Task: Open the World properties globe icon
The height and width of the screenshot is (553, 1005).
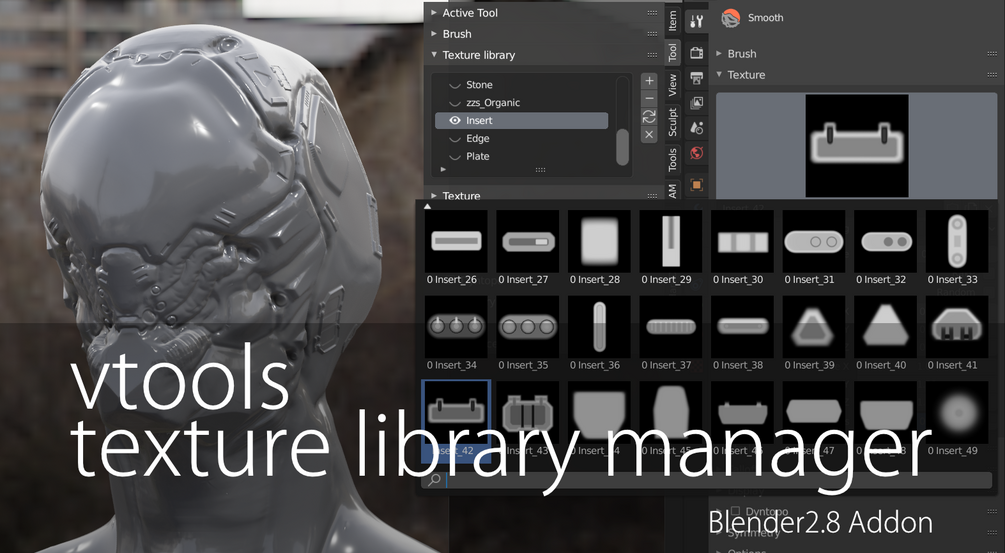Action: click(x=696, y=153)
